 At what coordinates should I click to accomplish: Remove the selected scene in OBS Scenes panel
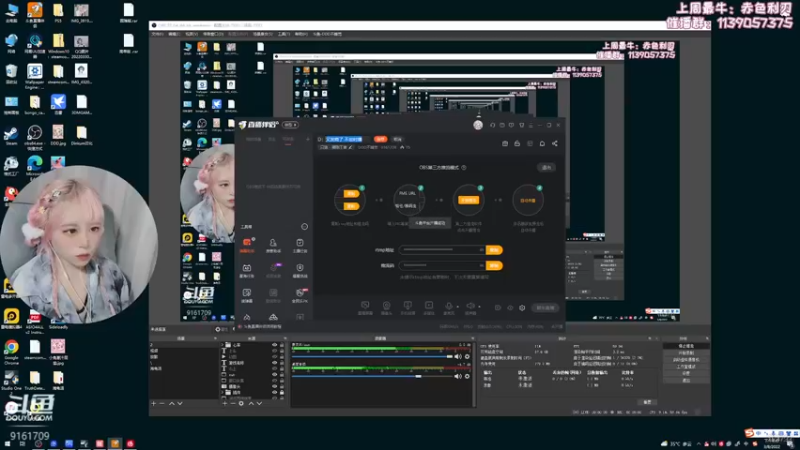[x=162, y=404]
